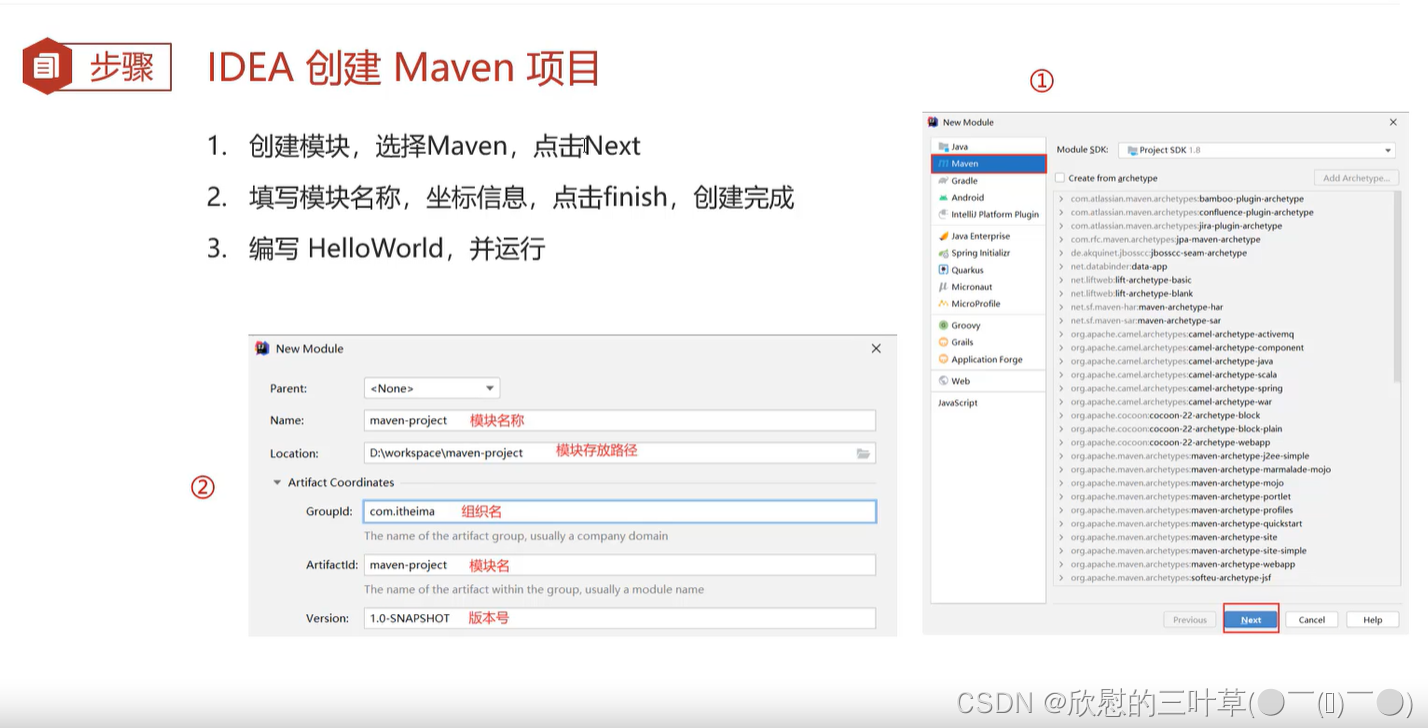Click the Version field 1.0-SNAPSHOT
The width and height of the screenshot is (1428, 728).
(x=620, y=618)
